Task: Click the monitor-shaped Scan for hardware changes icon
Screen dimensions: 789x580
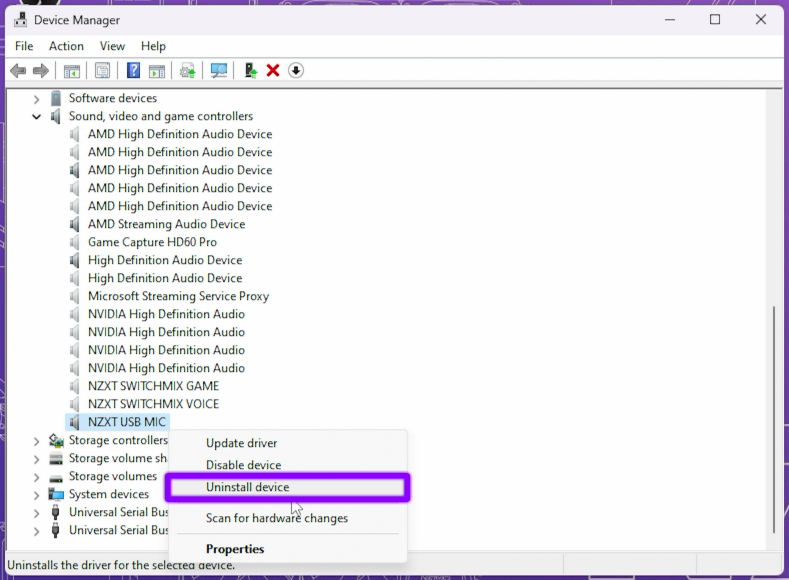Action: 218,71
